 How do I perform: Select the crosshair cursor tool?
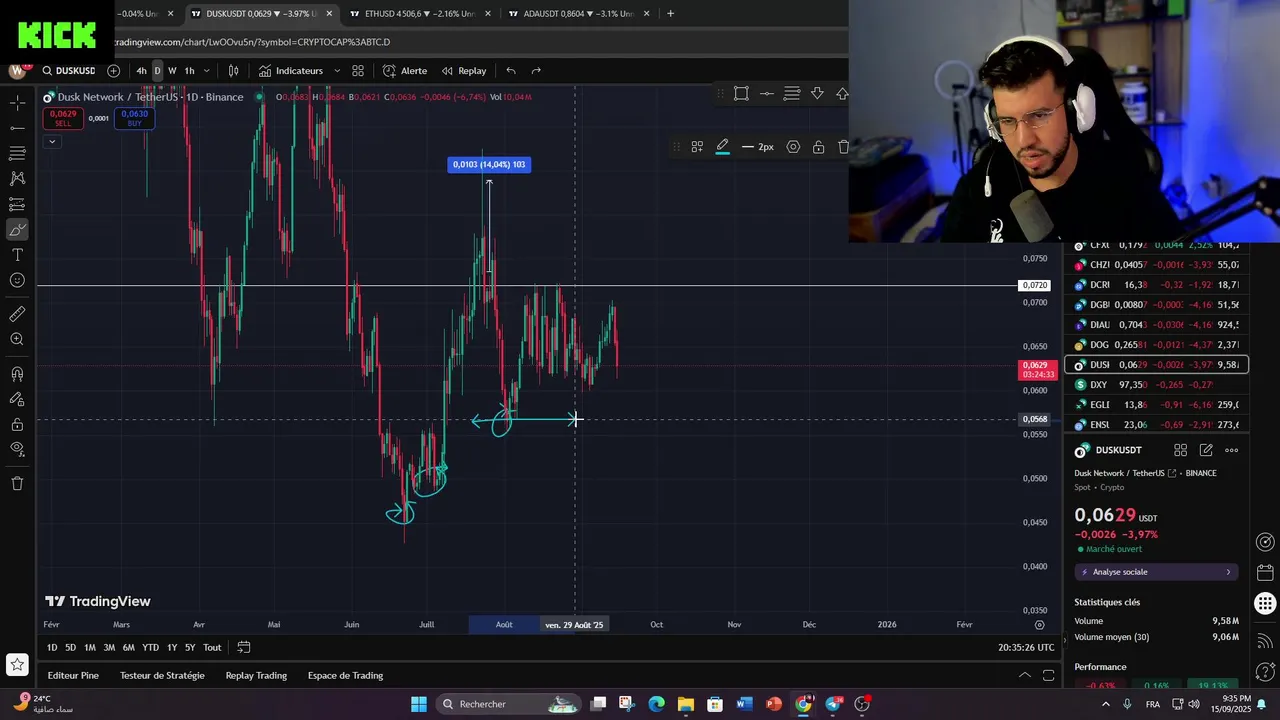point(17,103)
